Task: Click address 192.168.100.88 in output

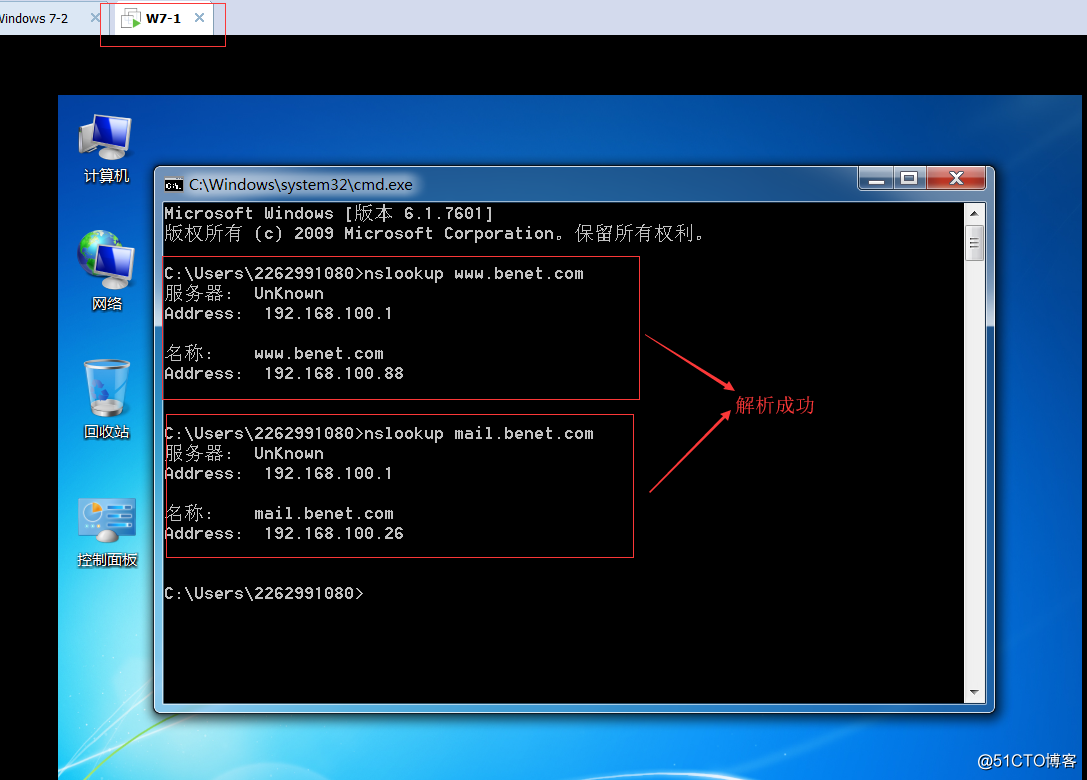Action: point(333,374)
